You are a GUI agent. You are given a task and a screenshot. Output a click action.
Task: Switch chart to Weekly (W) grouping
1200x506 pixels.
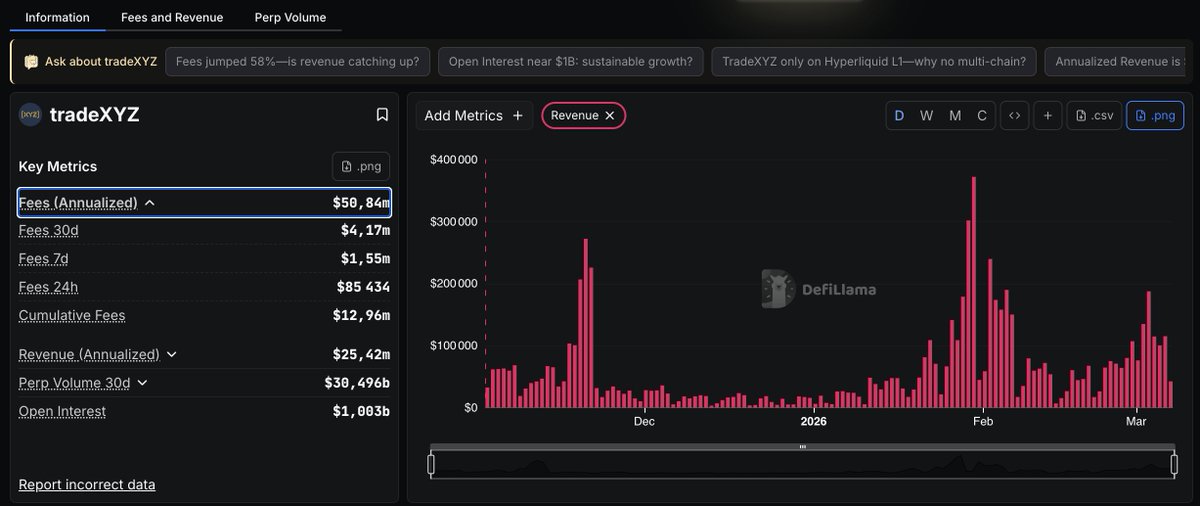[x=927, y=116]
